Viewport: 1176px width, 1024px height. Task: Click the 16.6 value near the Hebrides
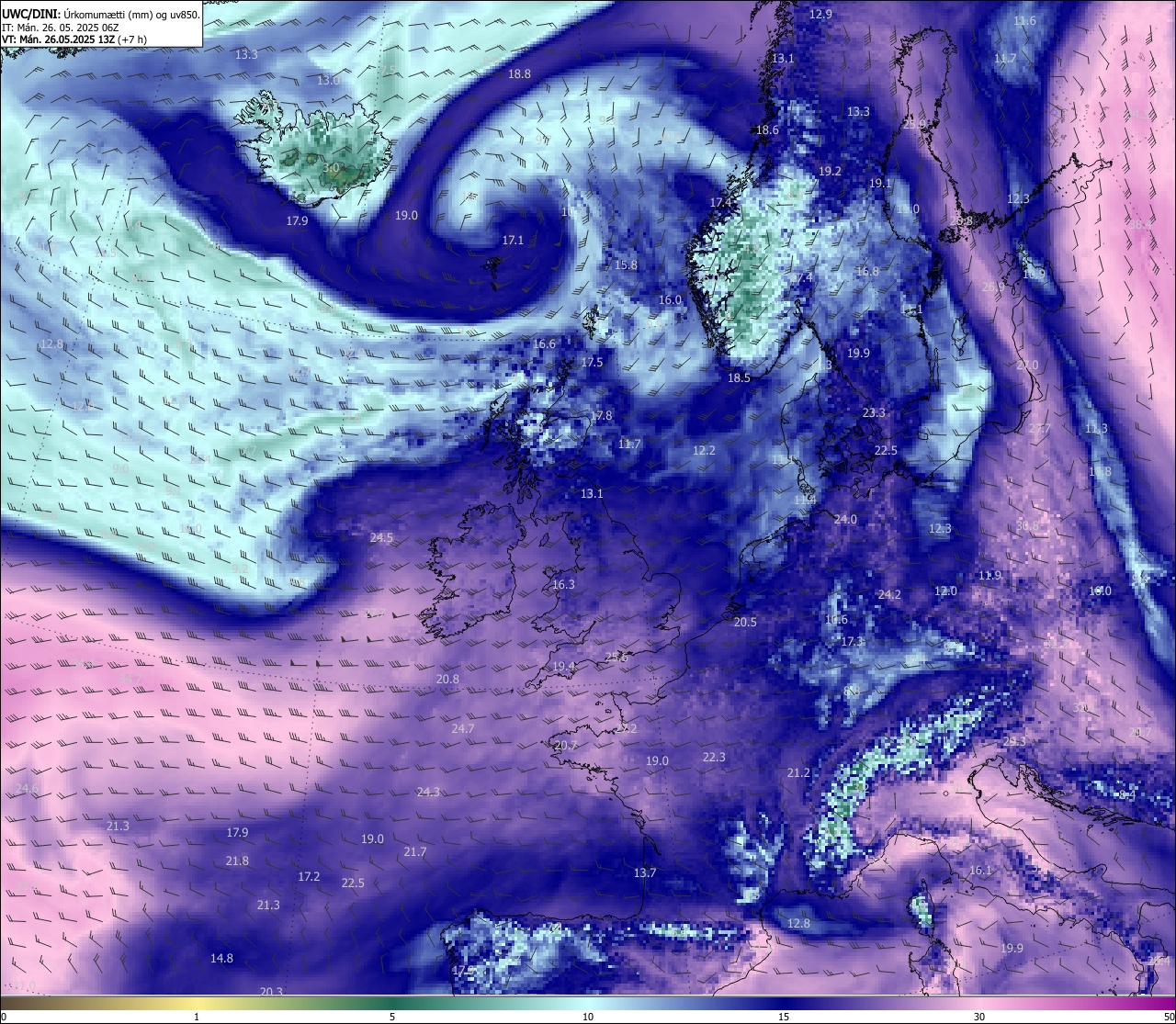pos(544,344)
